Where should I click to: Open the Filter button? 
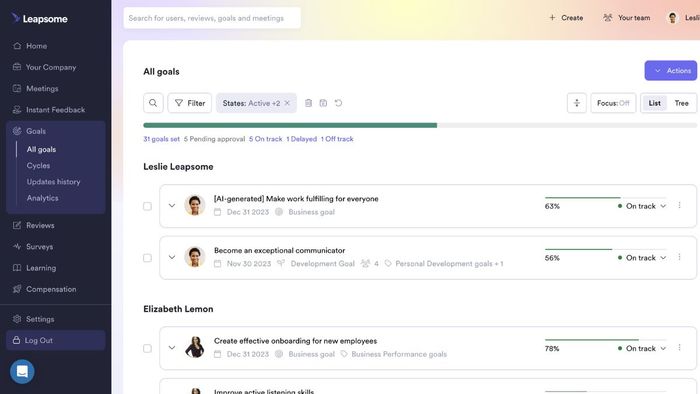tap(190, 103)
